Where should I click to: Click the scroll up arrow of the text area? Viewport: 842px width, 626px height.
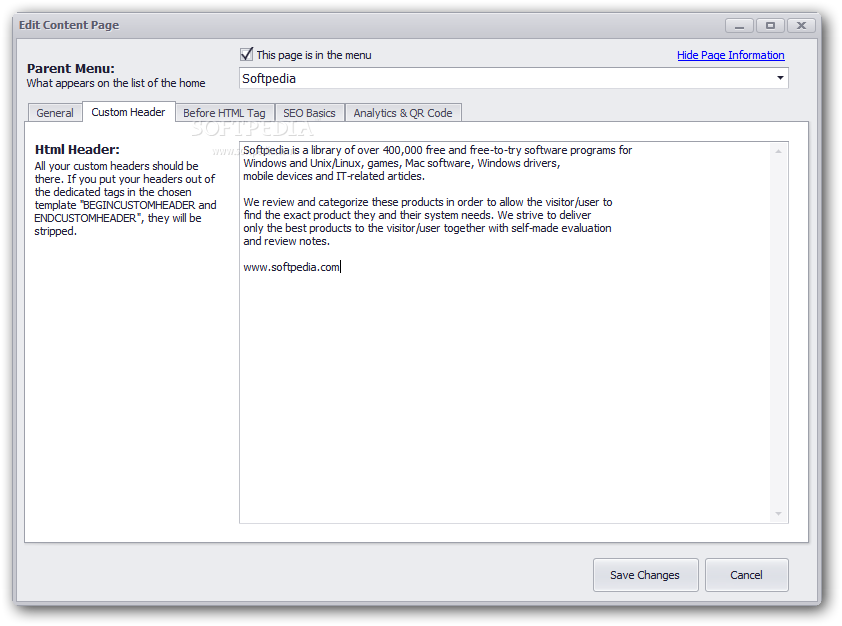[x=778, y=151]
